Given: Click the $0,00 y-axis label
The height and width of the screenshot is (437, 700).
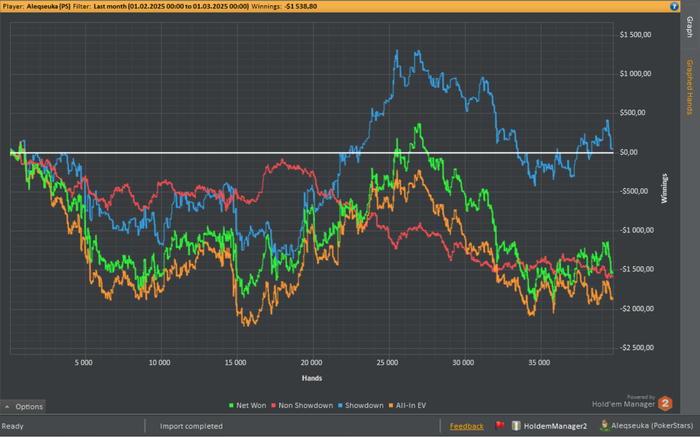Looking at the screenshot, I should pos(629,152).
